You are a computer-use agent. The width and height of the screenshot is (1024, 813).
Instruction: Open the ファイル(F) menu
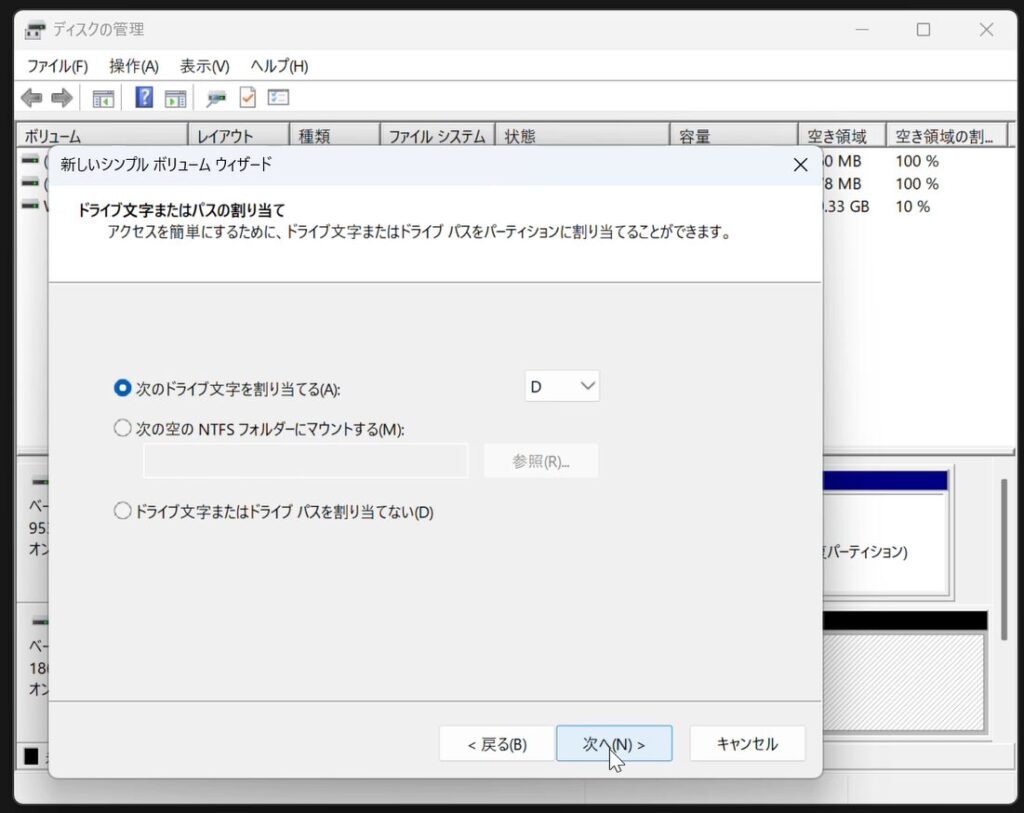point(57,66)
